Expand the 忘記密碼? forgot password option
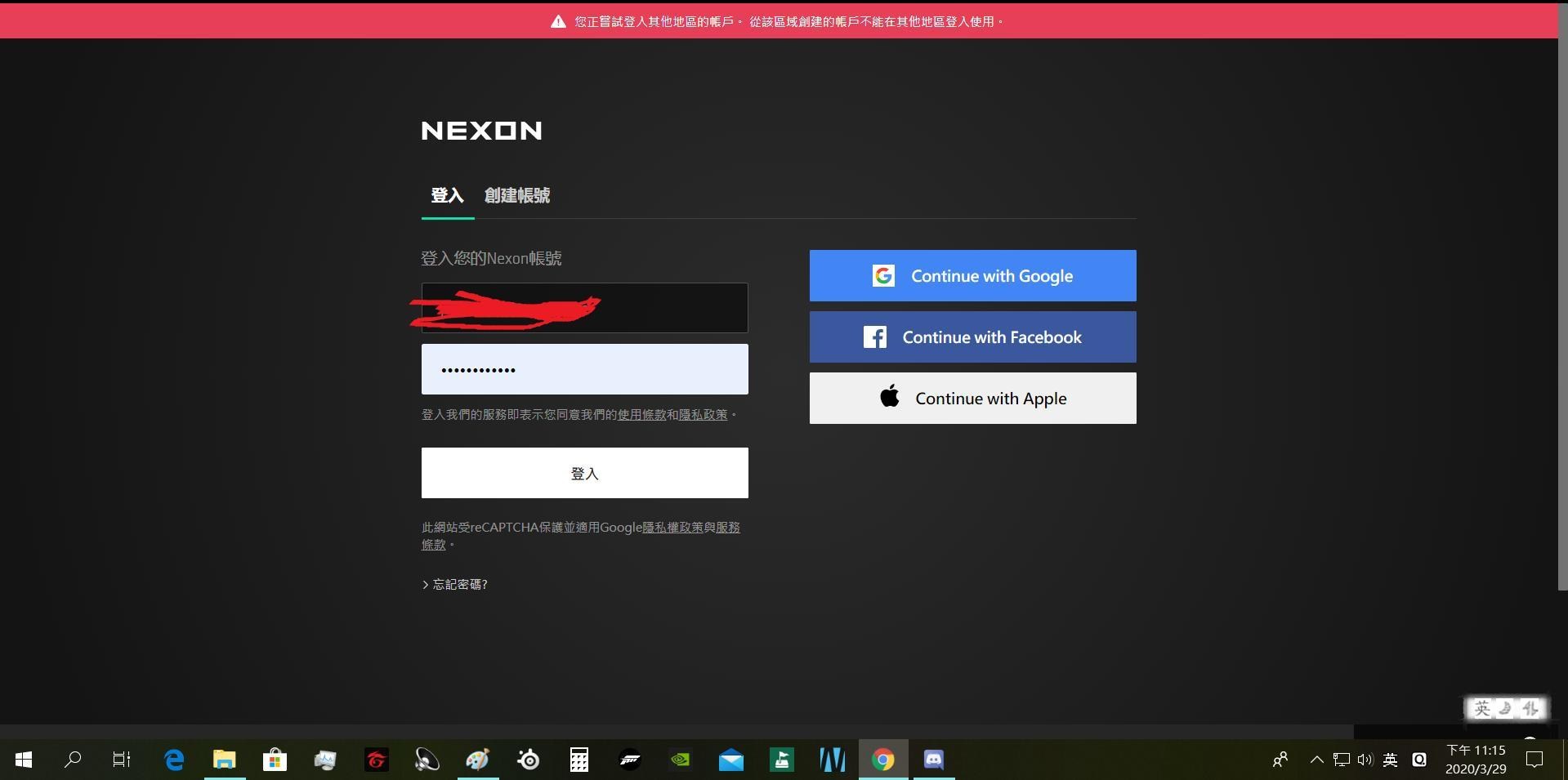The image size is (1568, 780). click(x=455, y=584)
